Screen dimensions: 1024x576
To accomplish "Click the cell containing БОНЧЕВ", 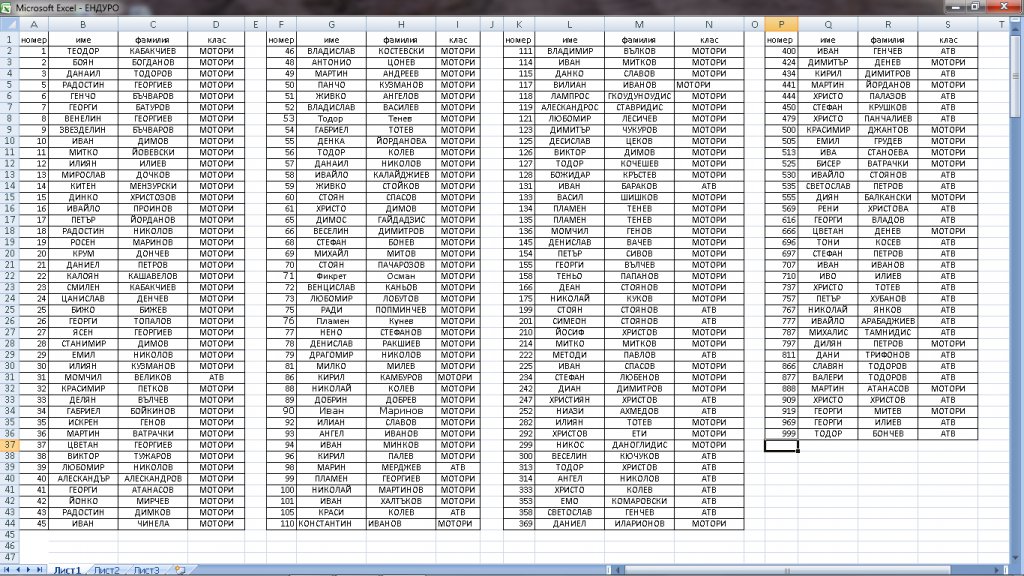I will [888, 434].
